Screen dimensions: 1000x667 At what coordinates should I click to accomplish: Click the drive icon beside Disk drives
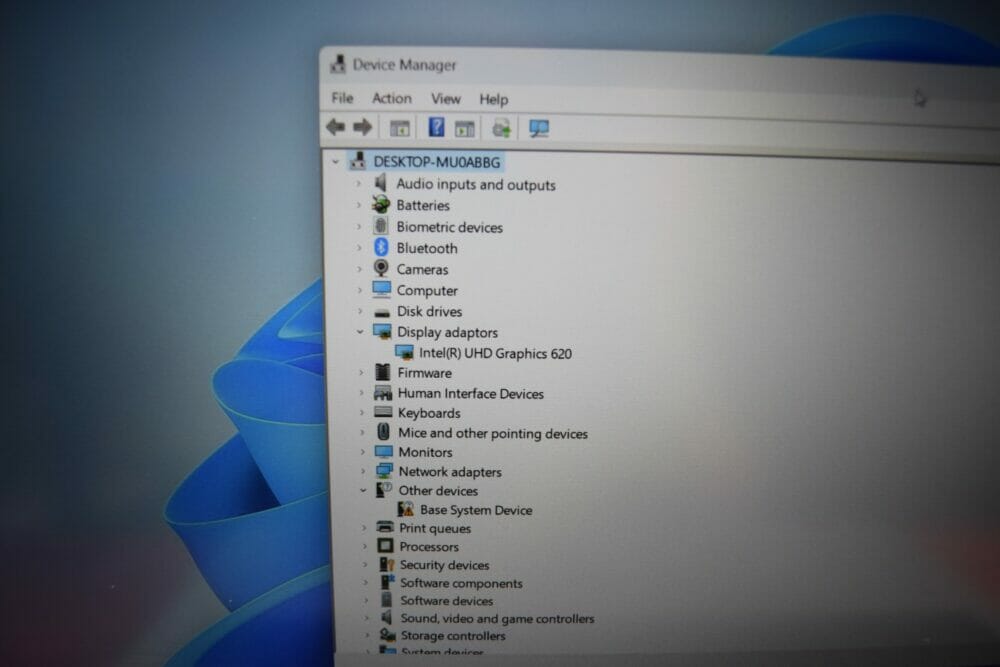[382, 312]
